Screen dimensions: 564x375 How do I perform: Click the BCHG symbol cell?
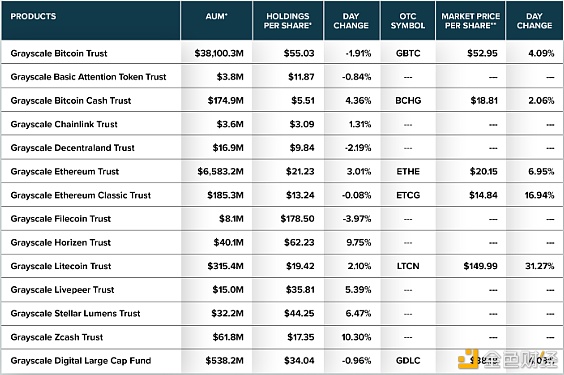click(x=408, y=101)
